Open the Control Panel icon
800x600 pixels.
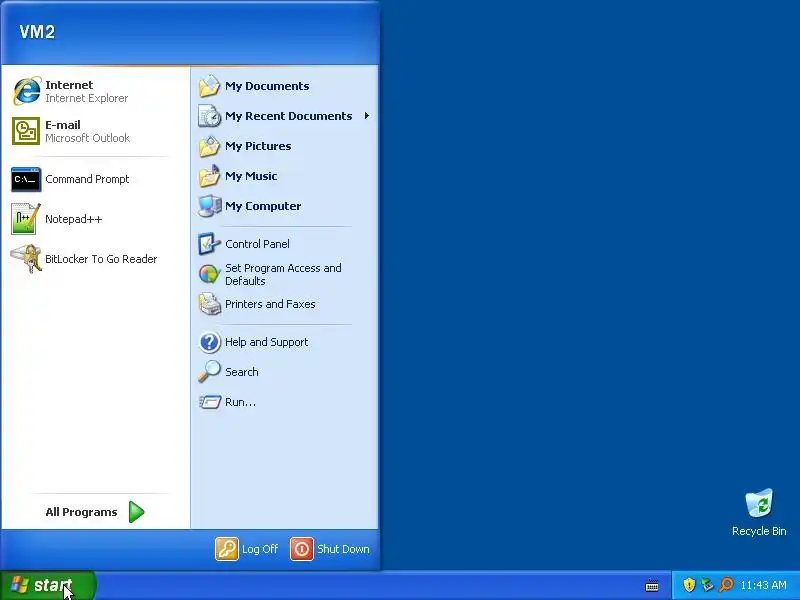[x=209, y=244]
